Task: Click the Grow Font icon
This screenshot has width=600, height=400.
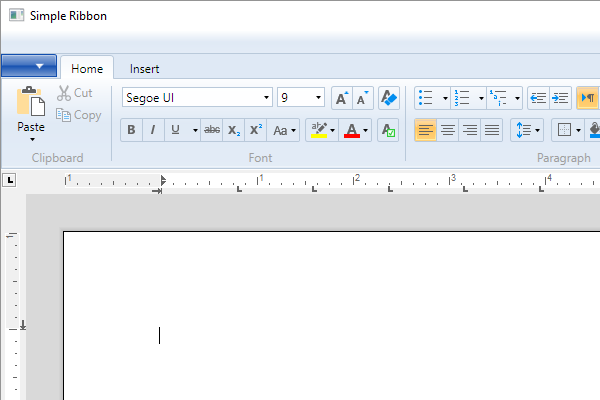Action: coord(342,98)
